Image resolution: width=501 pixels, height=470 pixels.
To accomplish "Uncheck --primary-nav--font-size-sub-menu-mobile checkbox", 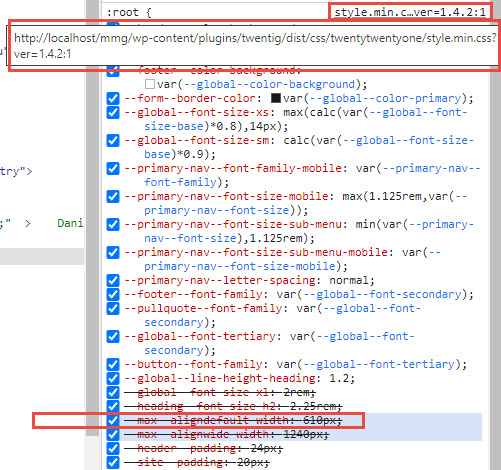I will [113, 252].
